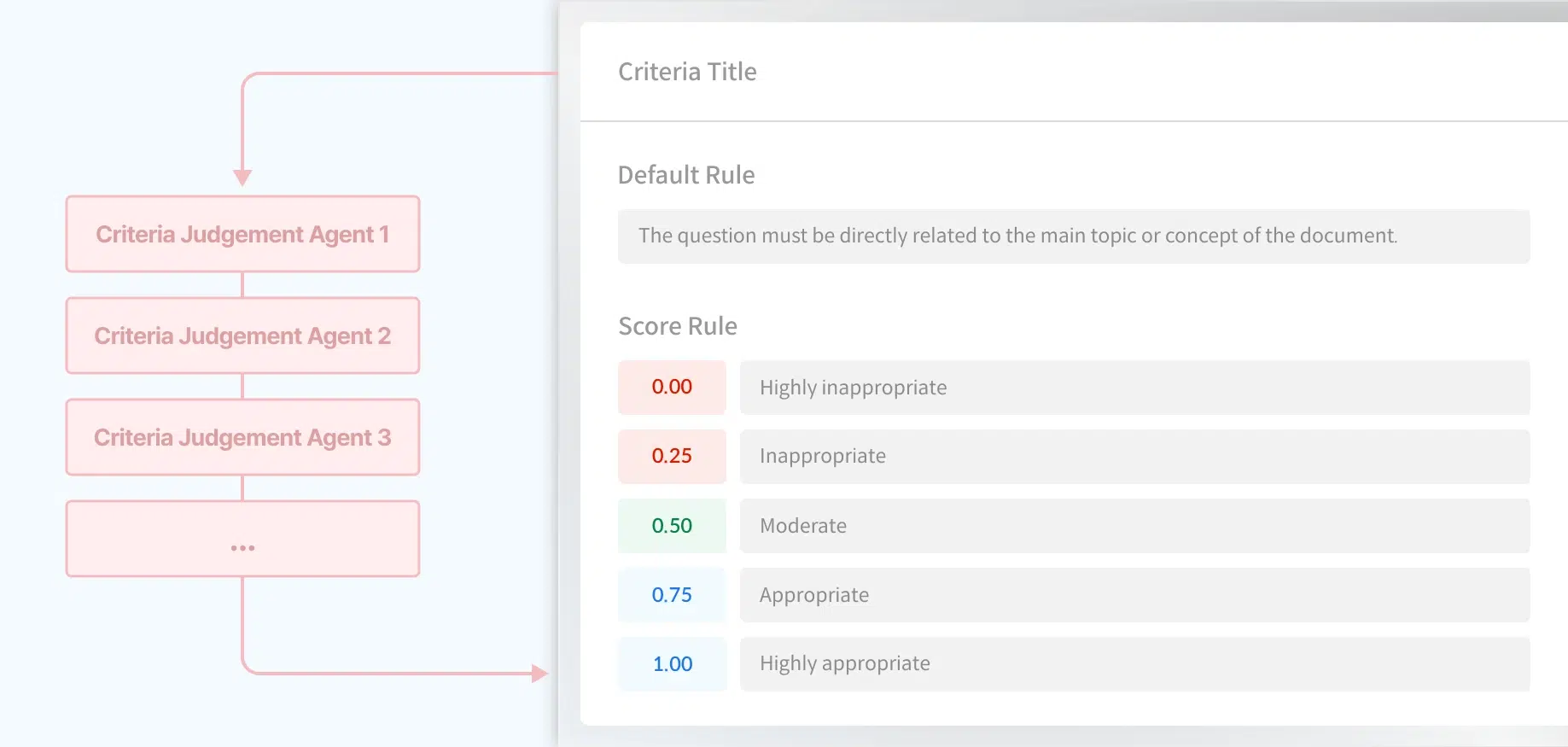Image resolution: width=1568 pixels, height=747 pixels.
Task: Edit the Inappropriate description field
Action: (x=1134, y=457)
